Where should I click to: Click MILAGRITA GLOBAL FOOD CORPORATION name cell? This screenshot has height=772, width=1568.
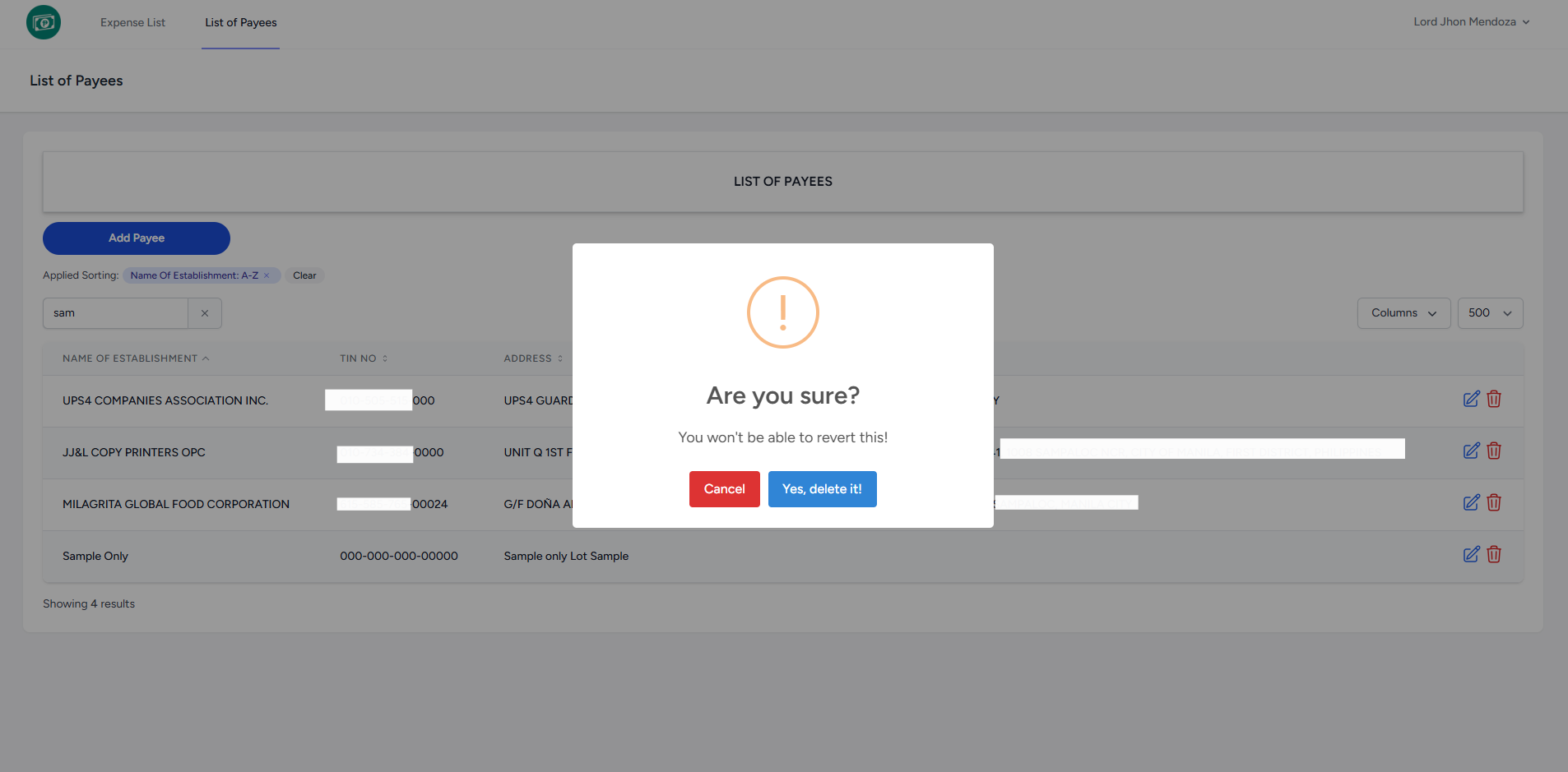[176, 504]
